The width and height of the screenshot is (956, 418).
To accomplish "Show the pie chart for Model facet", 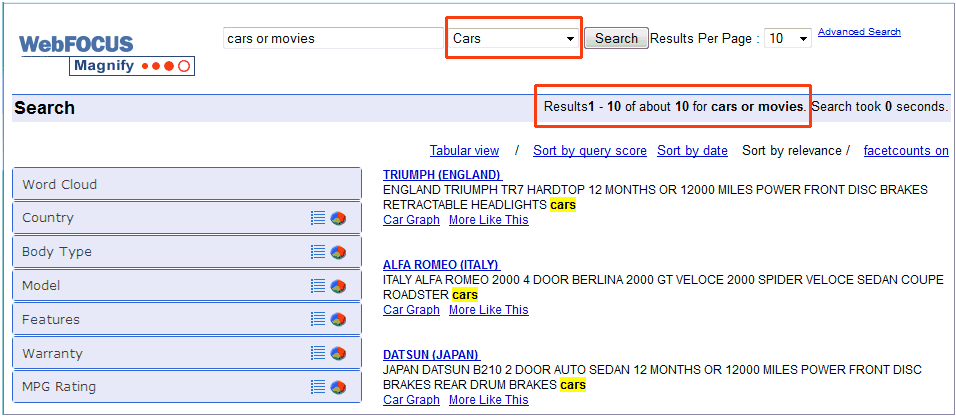I will tap(338, 286).
